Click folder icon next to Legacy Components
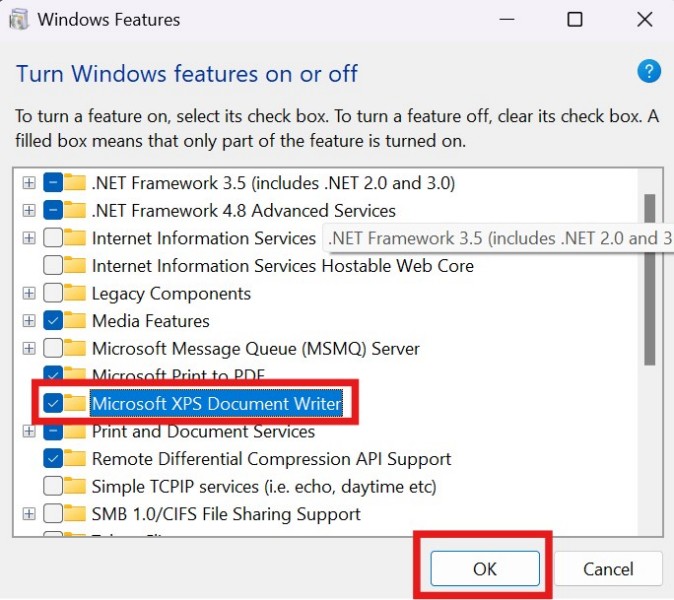This screenshot has height=600, width=674. [76, 294]
